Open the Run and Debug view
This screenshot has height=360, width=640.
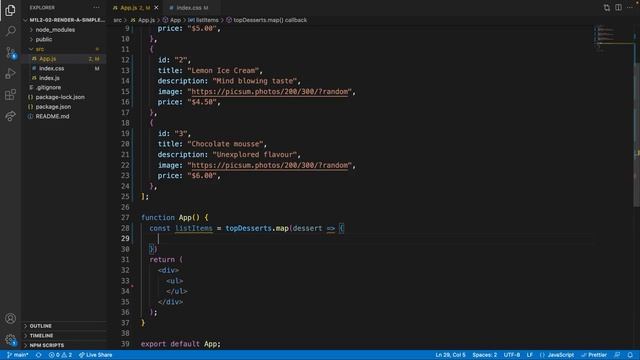pyautogui.click(x=11, y=74)
